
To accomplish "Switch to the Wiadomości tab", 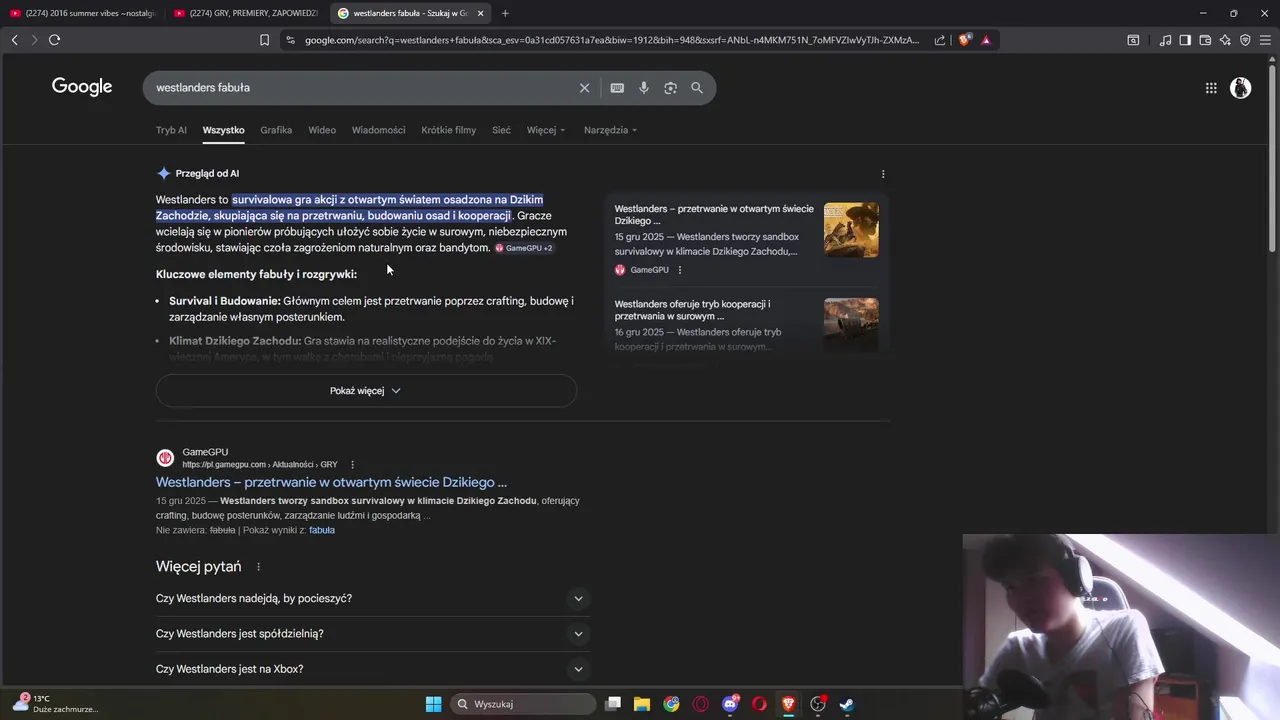I will (x=378, y=130).
